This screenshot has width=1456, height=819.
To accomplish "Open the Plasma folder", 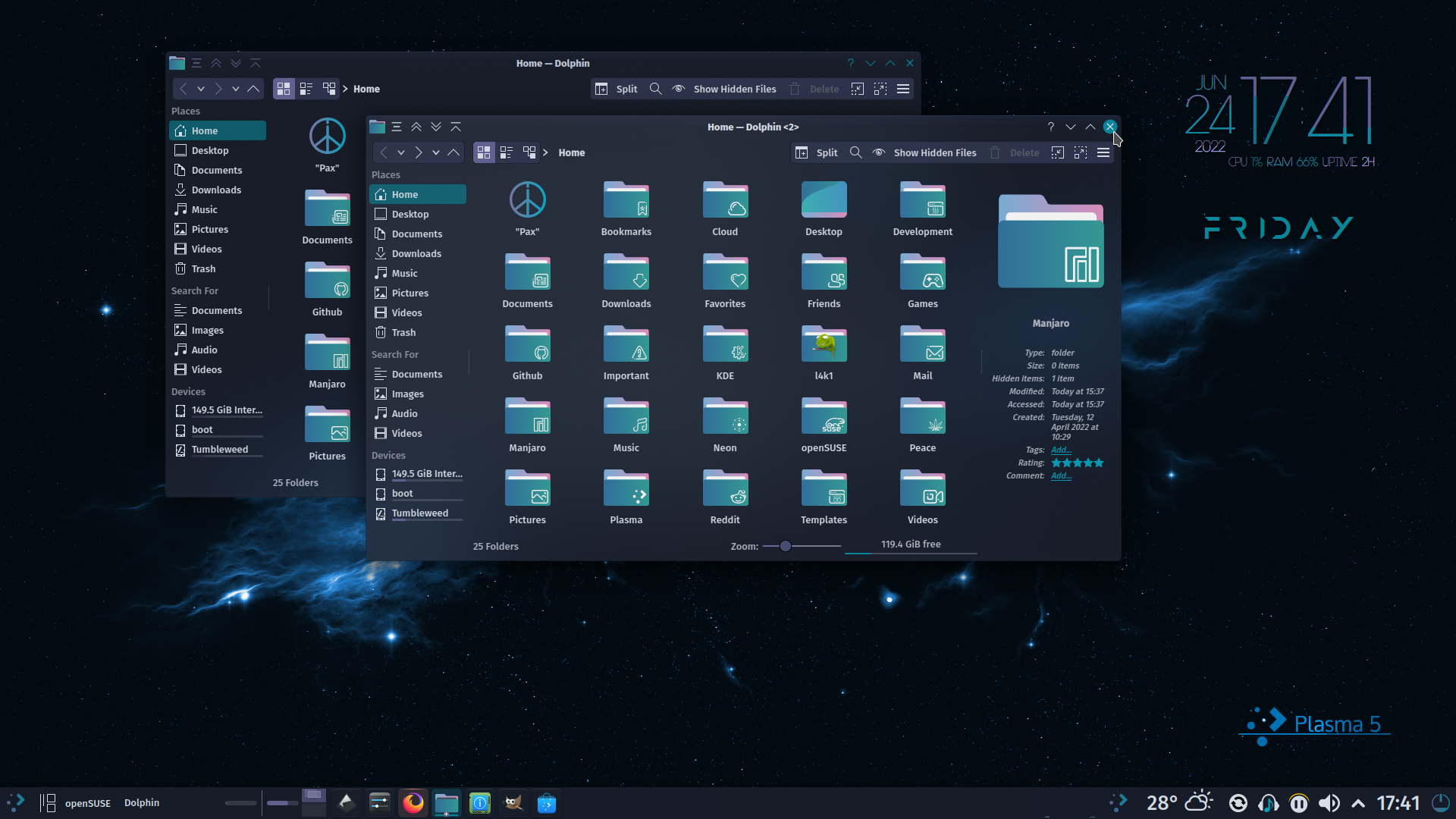I will click(626, 497).
